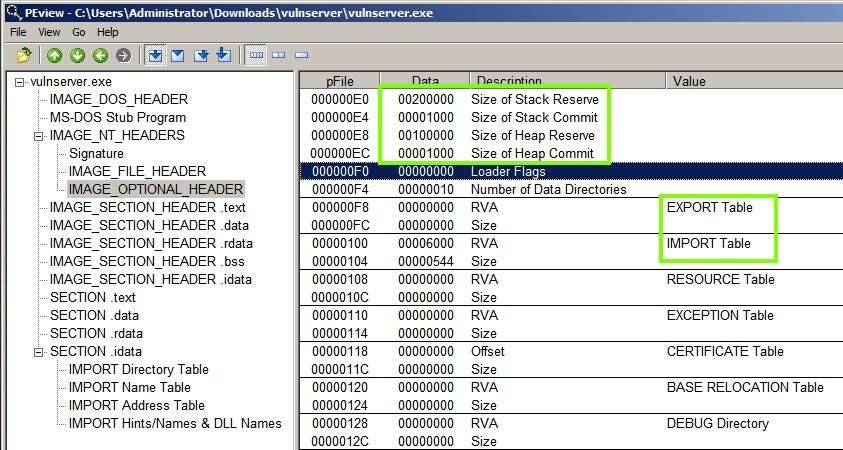Screen dimensions: 843x450
Task: Click the 00200000 stack reserve data cell
Action: (x=426, y=99)
